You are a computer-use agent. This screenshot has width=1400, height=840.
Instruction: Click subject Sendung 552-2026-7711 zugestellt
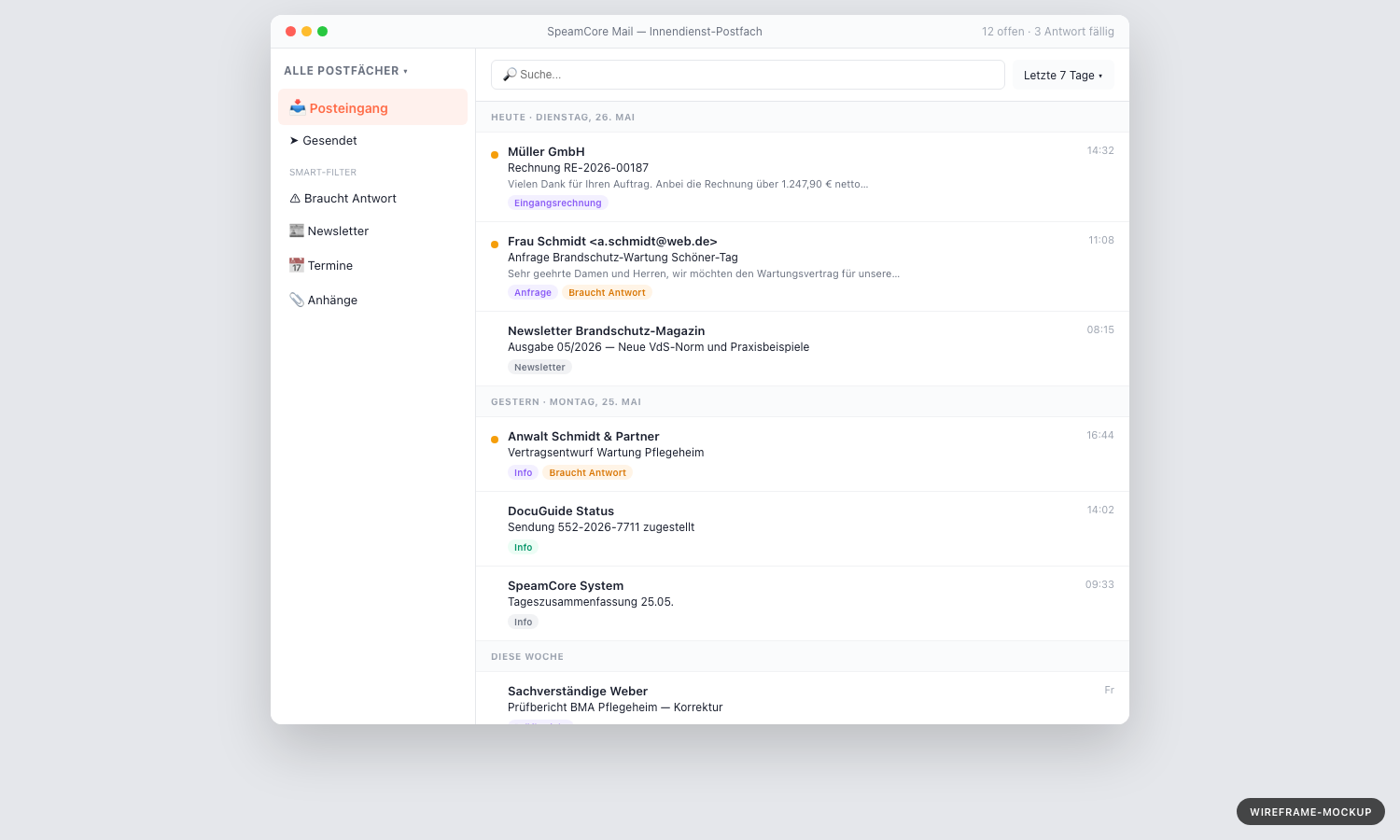(x=601, y=527)
